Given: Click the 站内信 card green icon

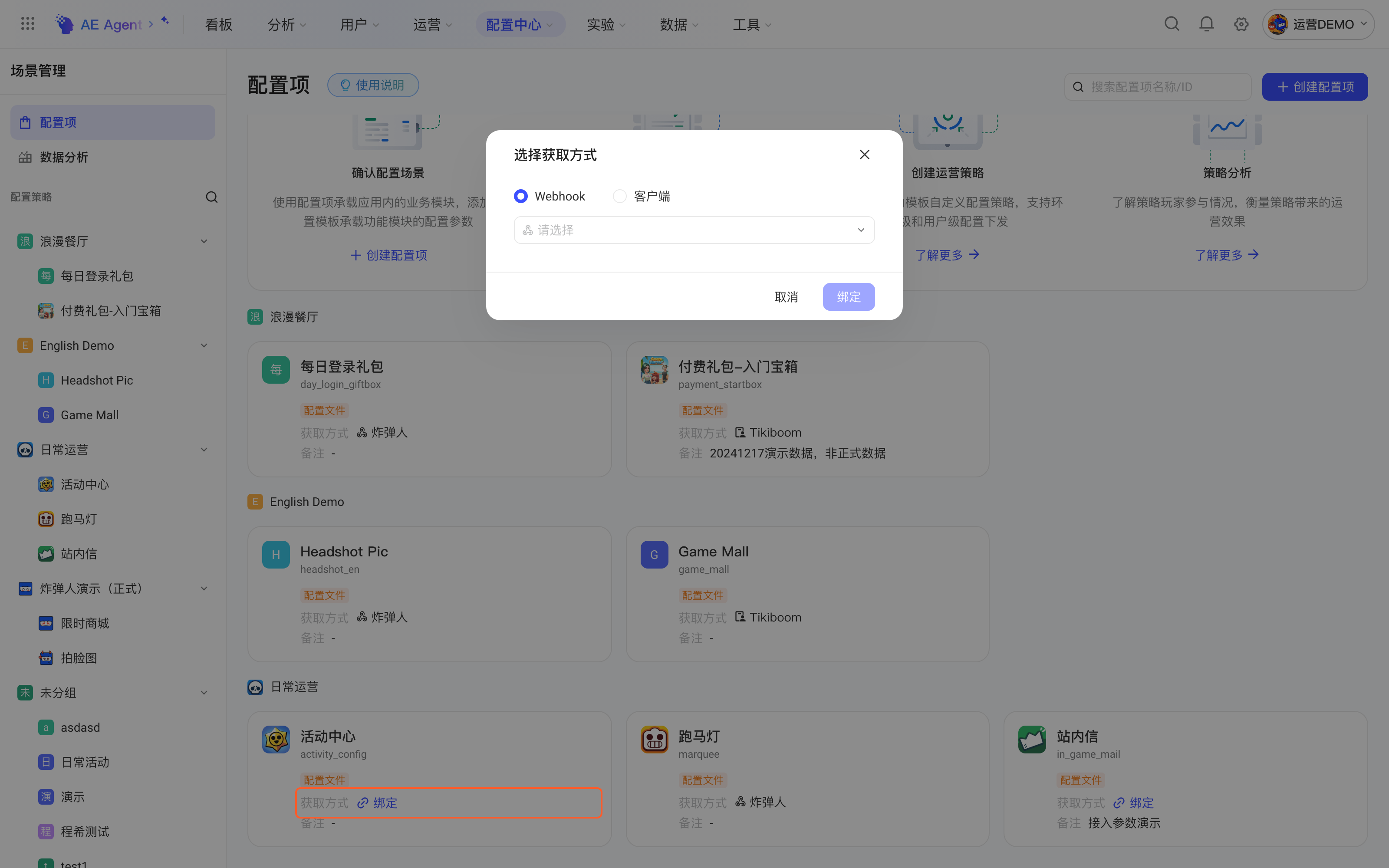Looking at the screenshot, I should click(x=1032, y=740).
